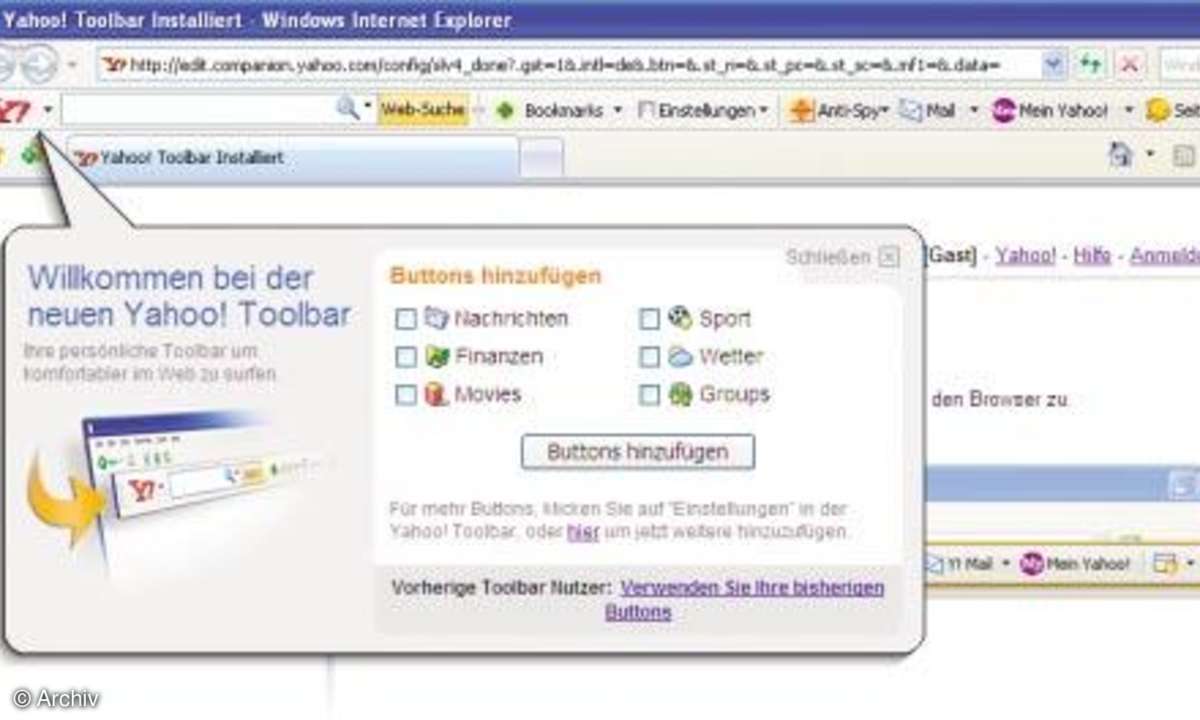Click the red Stop loading button
This screenshot has height=720, width=1200.
[x=1131, y=65]
